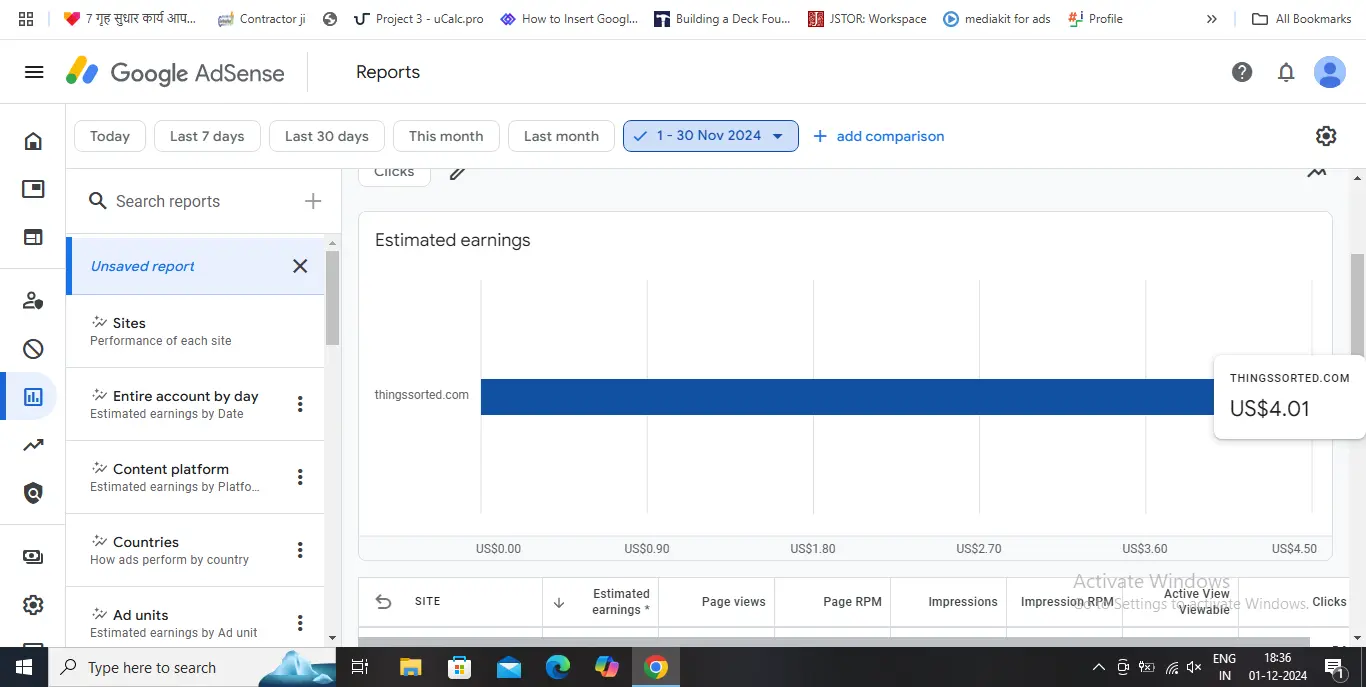Viewport: 1366px width, 687px height.
Task: Expand the 1 - 30 Nov 2024 date dropdown
Action: point(778,136)
